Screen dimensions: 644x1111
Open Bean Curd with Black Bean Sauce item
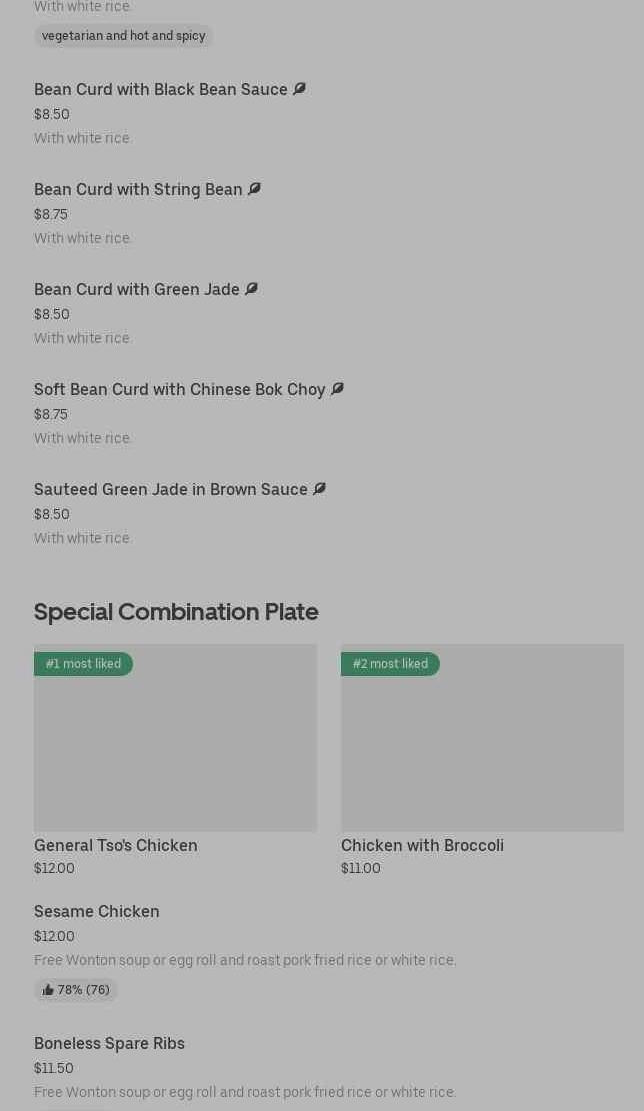161,90
